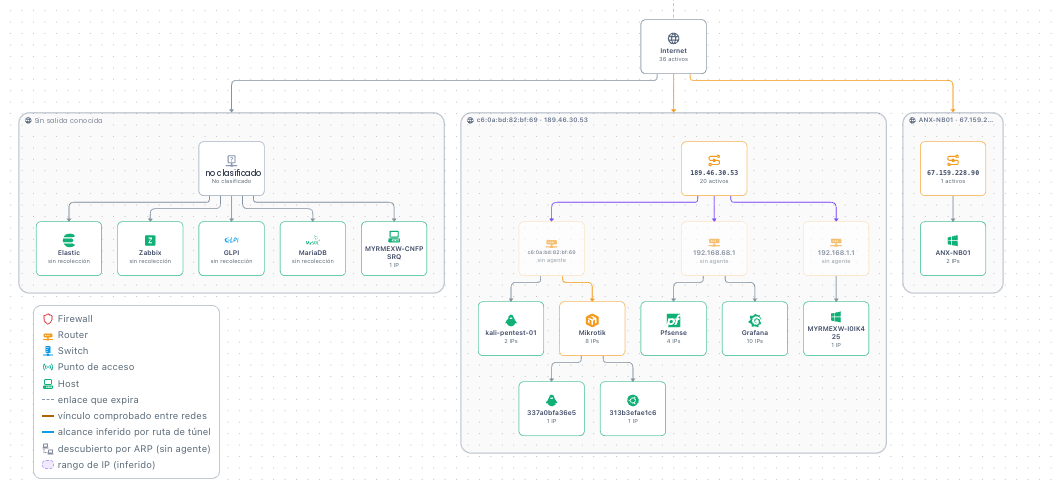Click gateway icon of 189.46.30.53 node
1055x490 pixels.
click(x=714, y=160)
